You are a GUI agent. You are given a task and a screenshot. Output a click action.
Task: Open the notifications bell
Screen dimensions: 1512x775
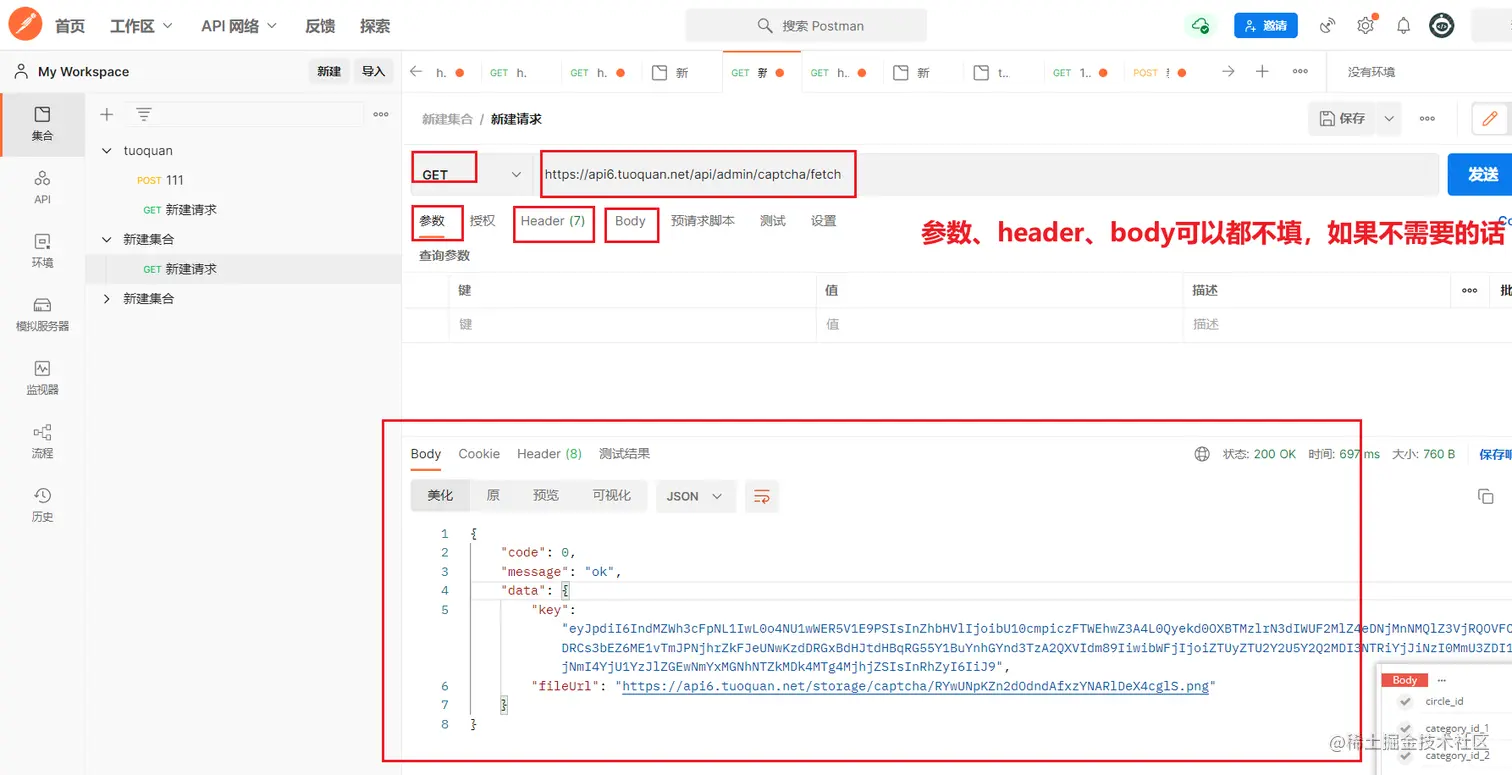[1404, 26]
